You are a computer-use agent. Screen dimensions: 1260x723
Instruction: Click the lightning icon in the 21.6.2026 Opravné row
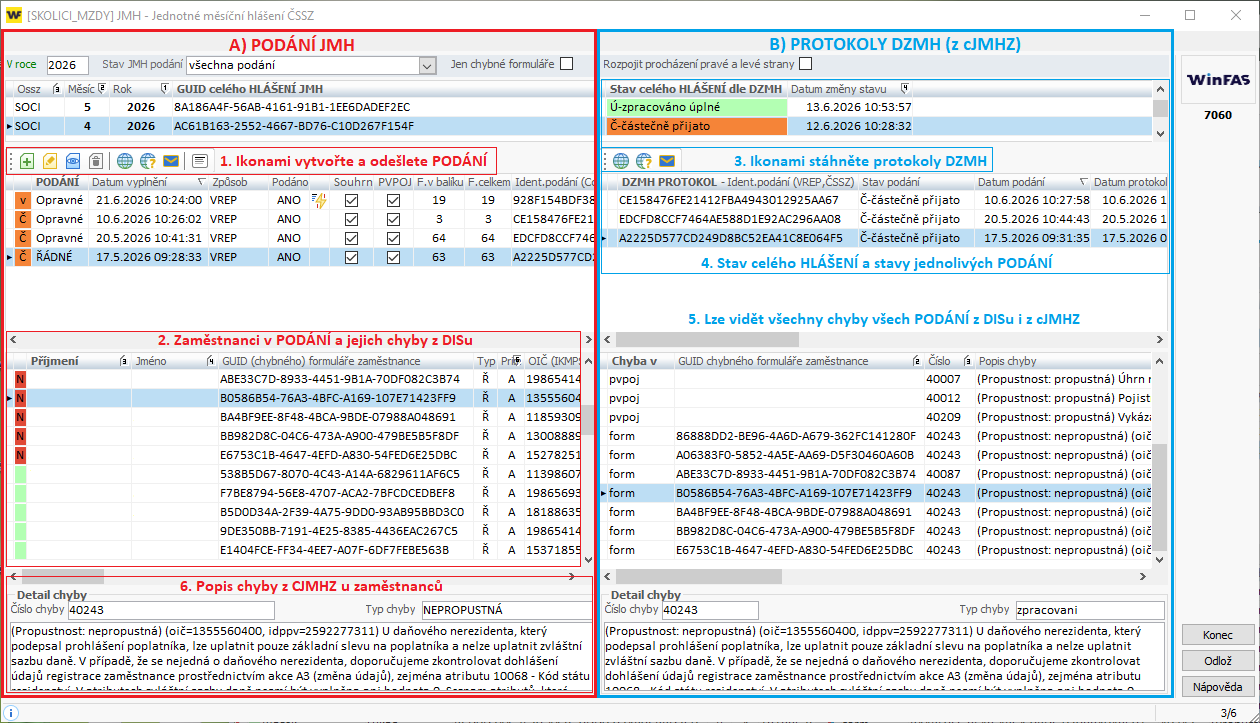coord(320,200)
